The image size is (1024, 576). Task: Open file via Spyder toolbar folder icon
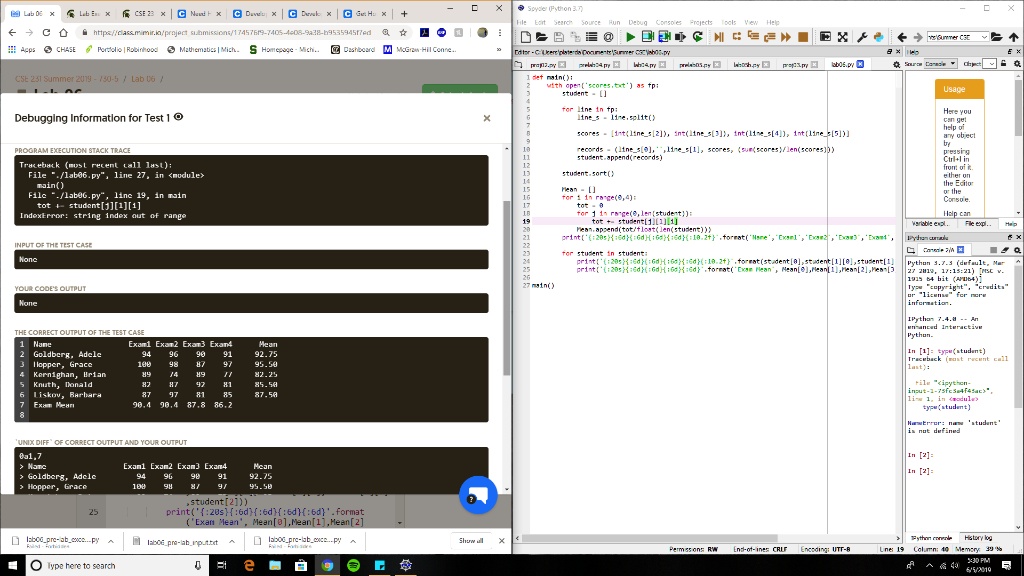pyautogui.click(x=542, y=37)
